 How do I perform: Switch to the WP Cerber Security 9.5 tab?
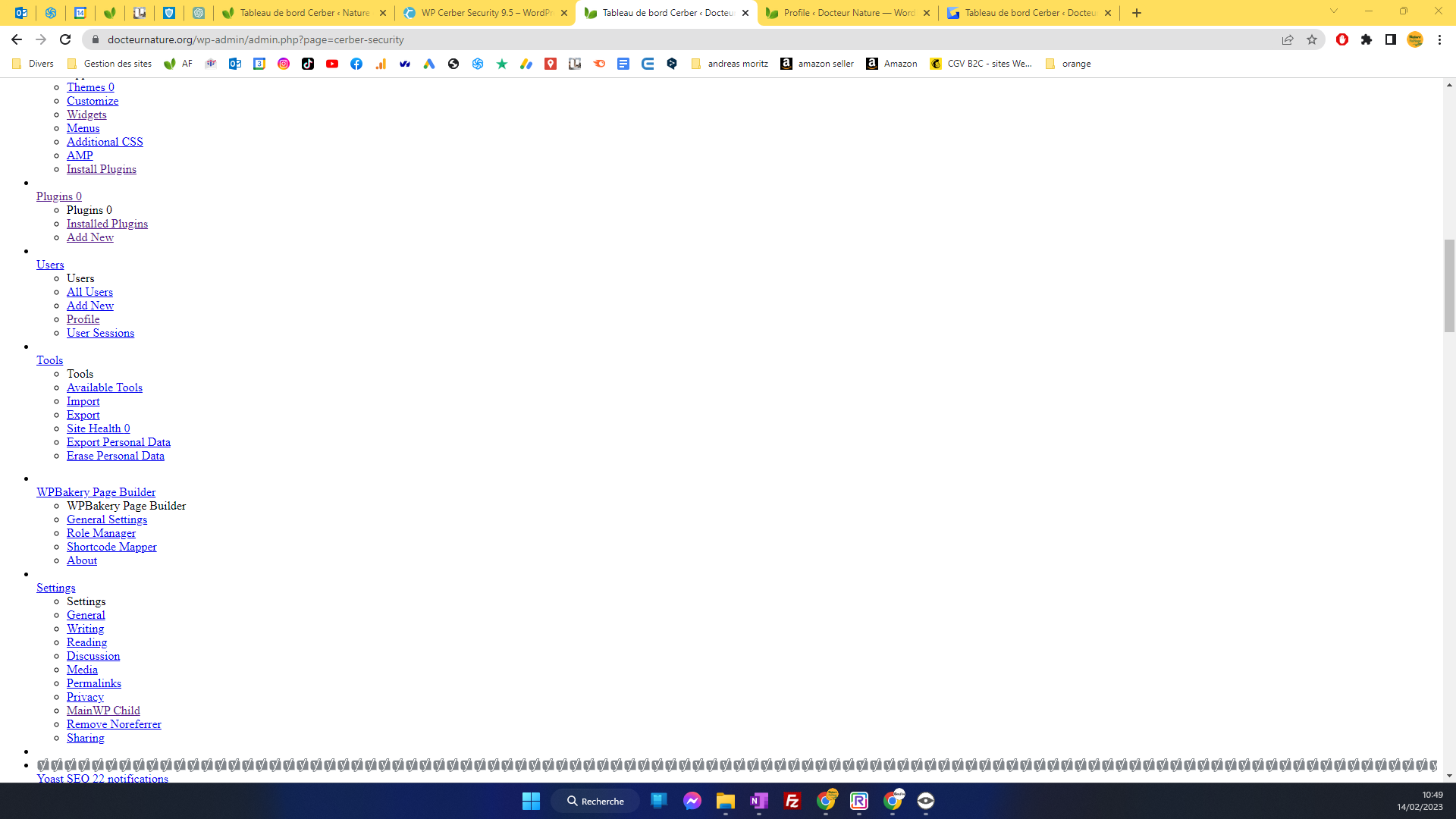pos(485,13)
